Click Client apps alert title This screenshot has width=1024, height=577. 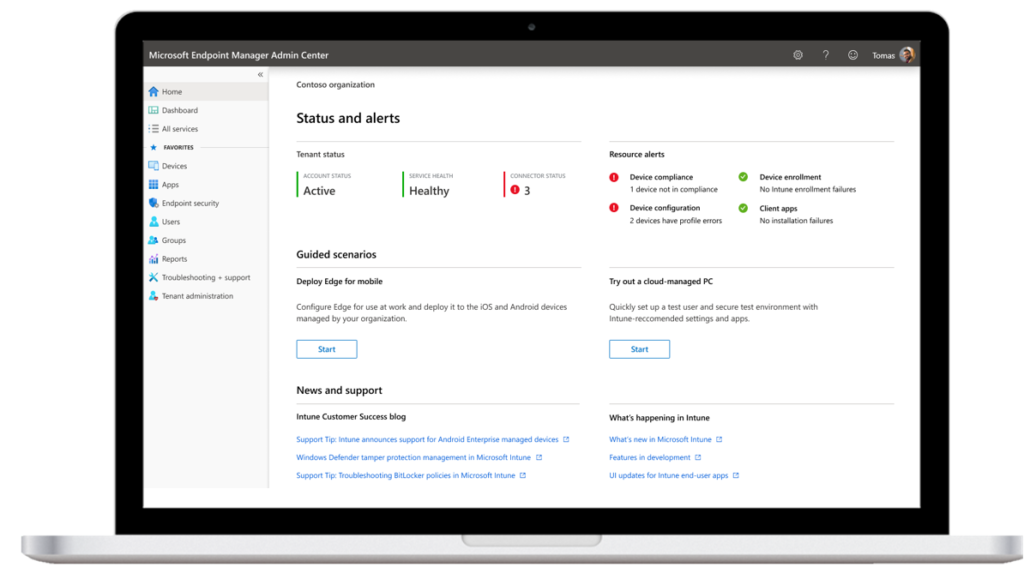pos(778,208)
